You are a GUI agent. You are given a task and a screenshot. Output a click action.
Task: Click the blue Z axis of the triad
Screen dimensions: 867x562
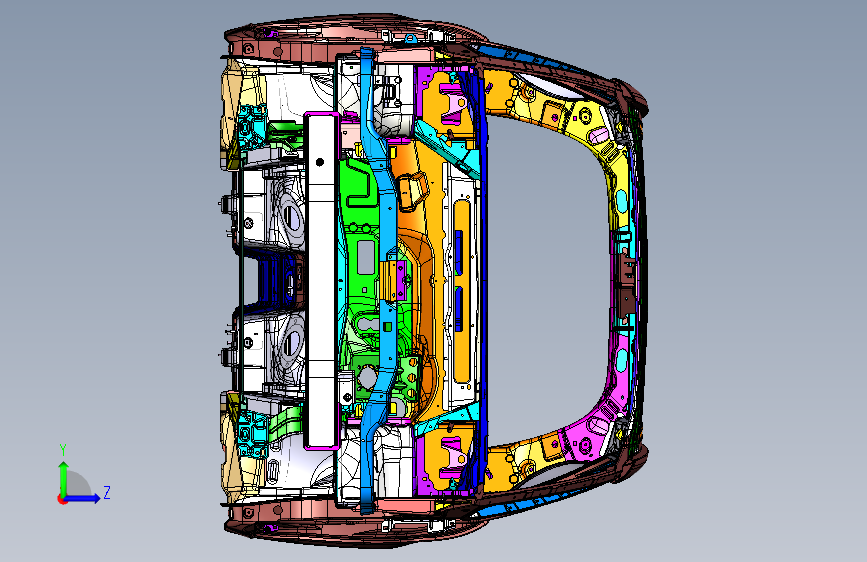pos(83,498)
